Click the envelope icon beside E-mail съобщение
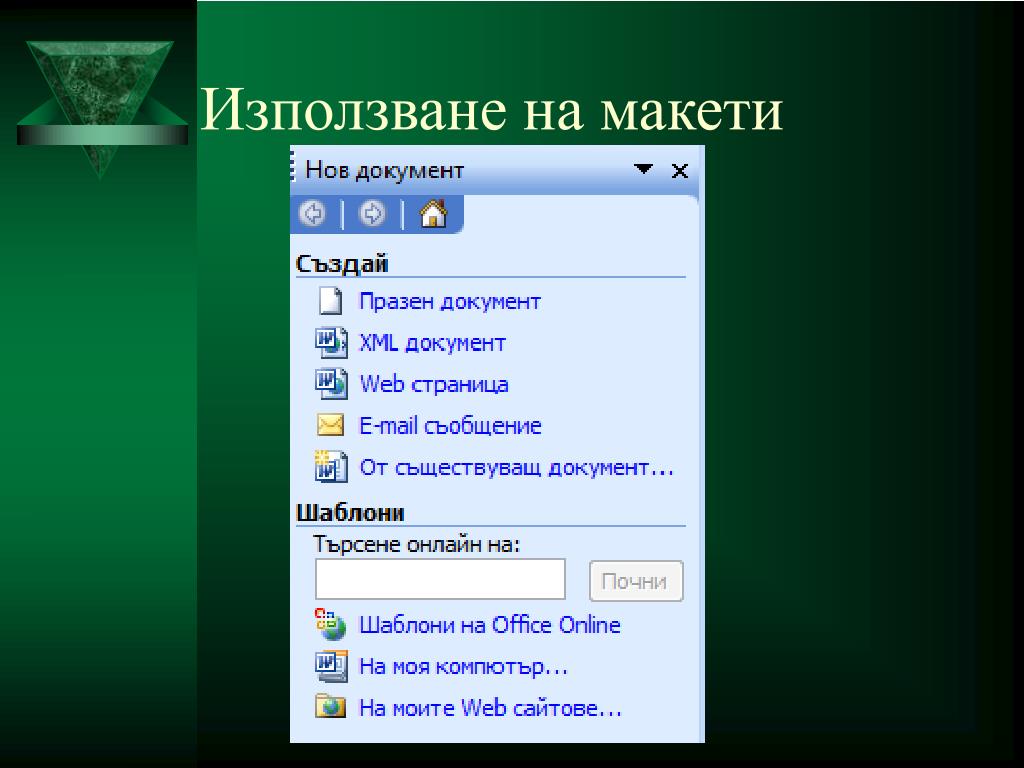The image size is (1024, 768). [x=330, y=425]
